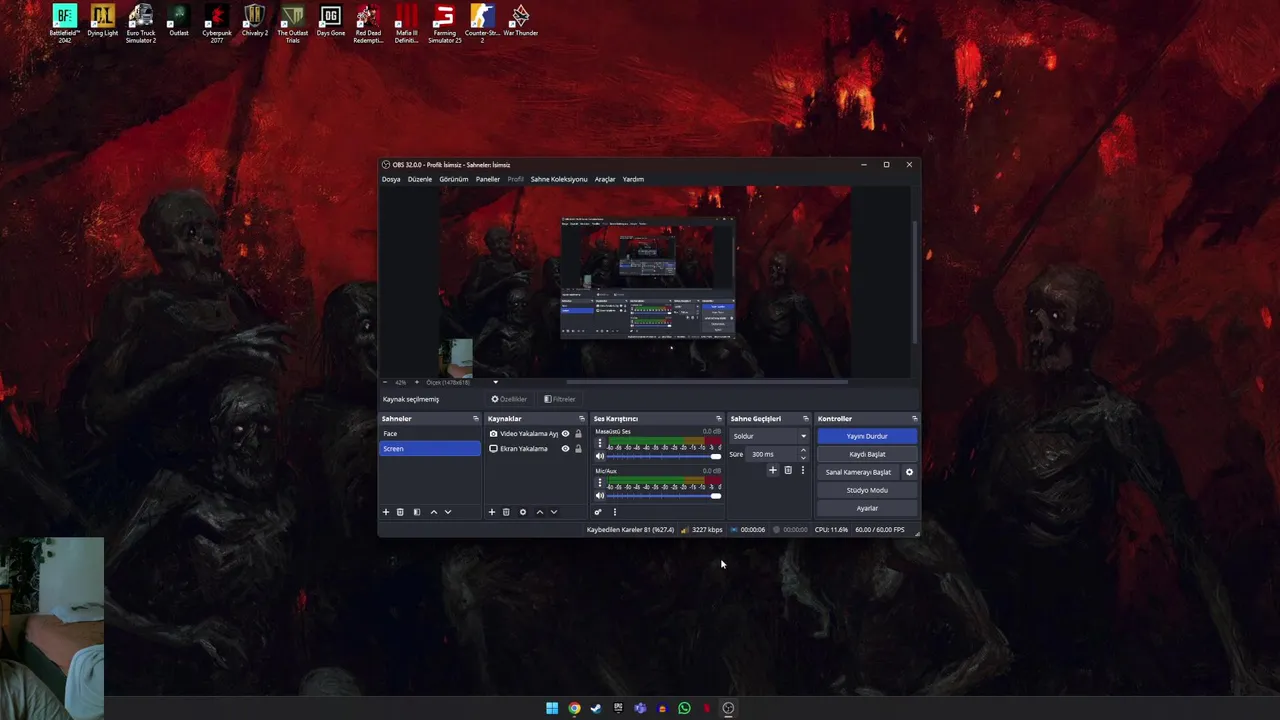The image size is (1280, 720).
Task: Move the scene up with the Sahneler up arrow
Action: pyautogui.click(x=433, y=512)
